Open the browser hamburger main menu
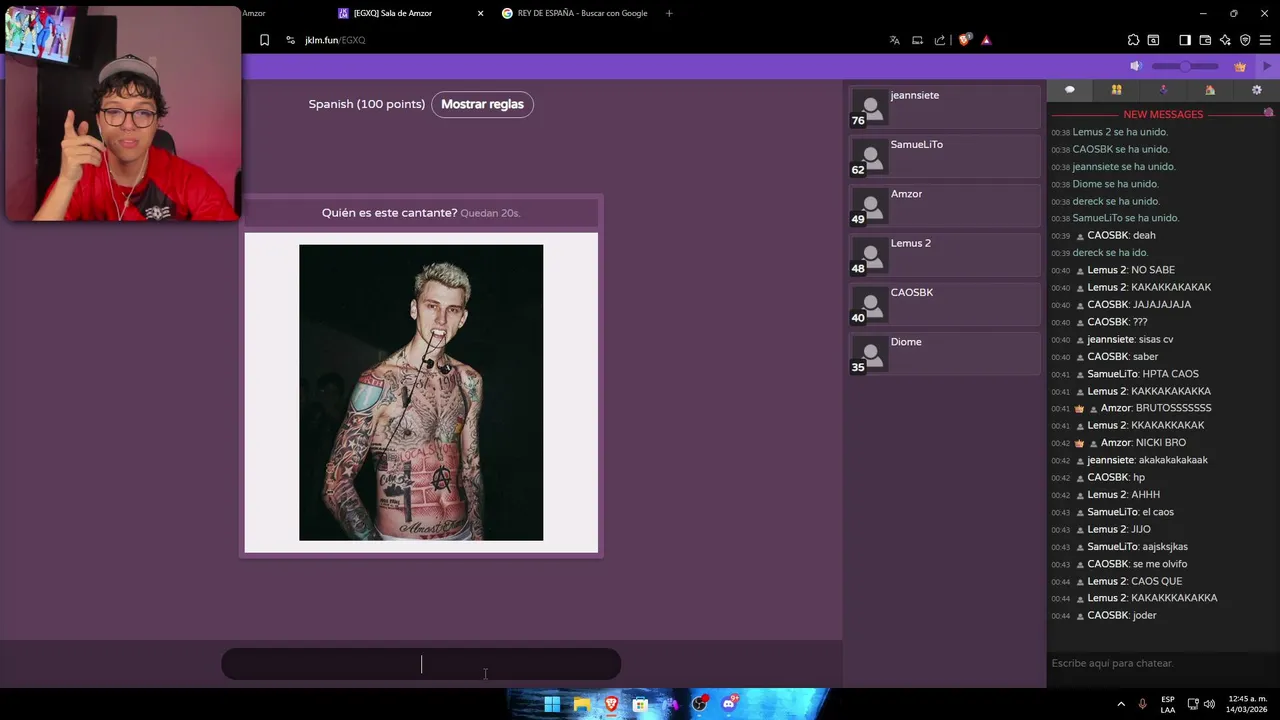The height and width of the screenshot is (720, 1280). (x=1265, y=40)
